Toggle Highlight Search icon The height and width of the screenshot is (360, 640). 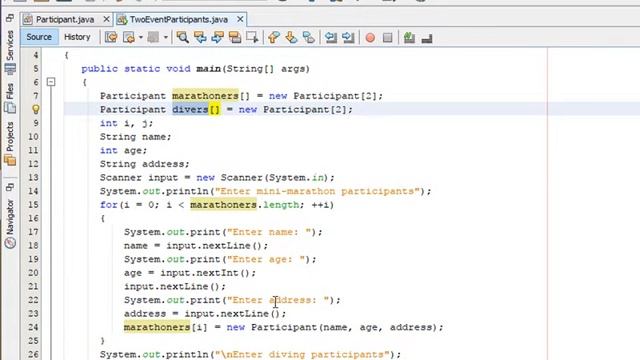[235, 38]
